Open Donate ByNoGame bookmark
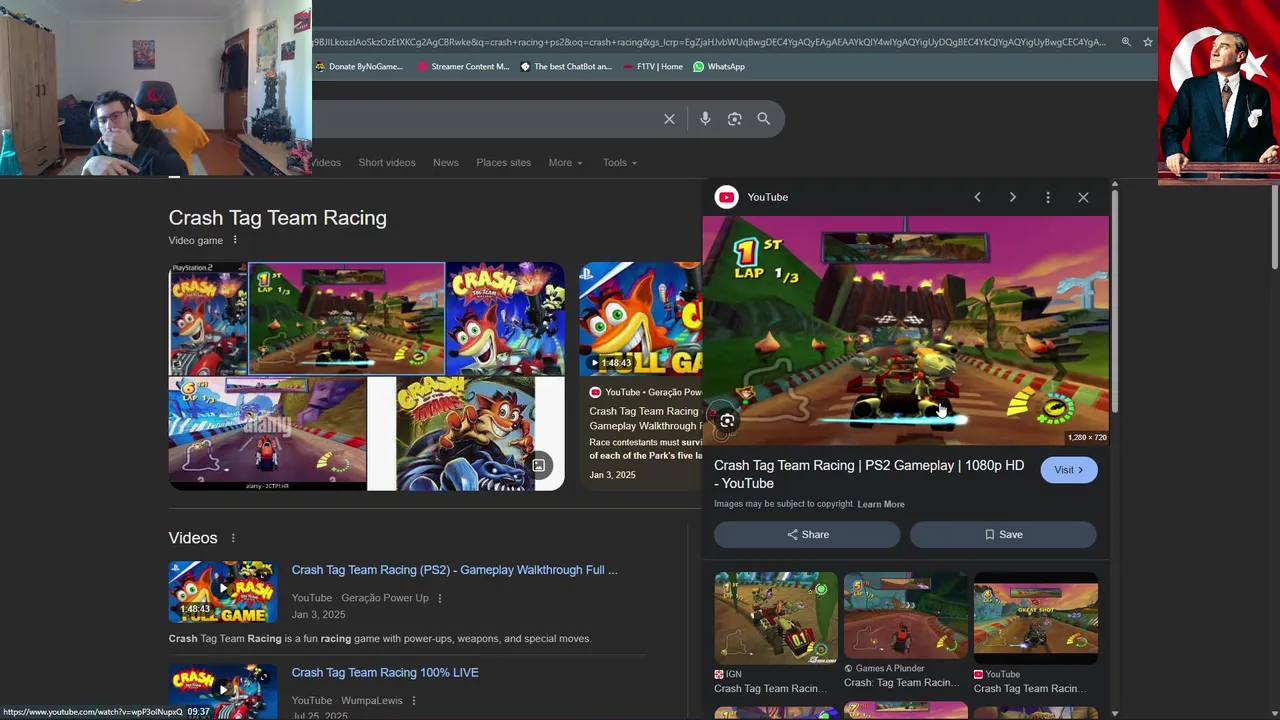This screenshot has width=1280, height=720. [x=358, y=67]
